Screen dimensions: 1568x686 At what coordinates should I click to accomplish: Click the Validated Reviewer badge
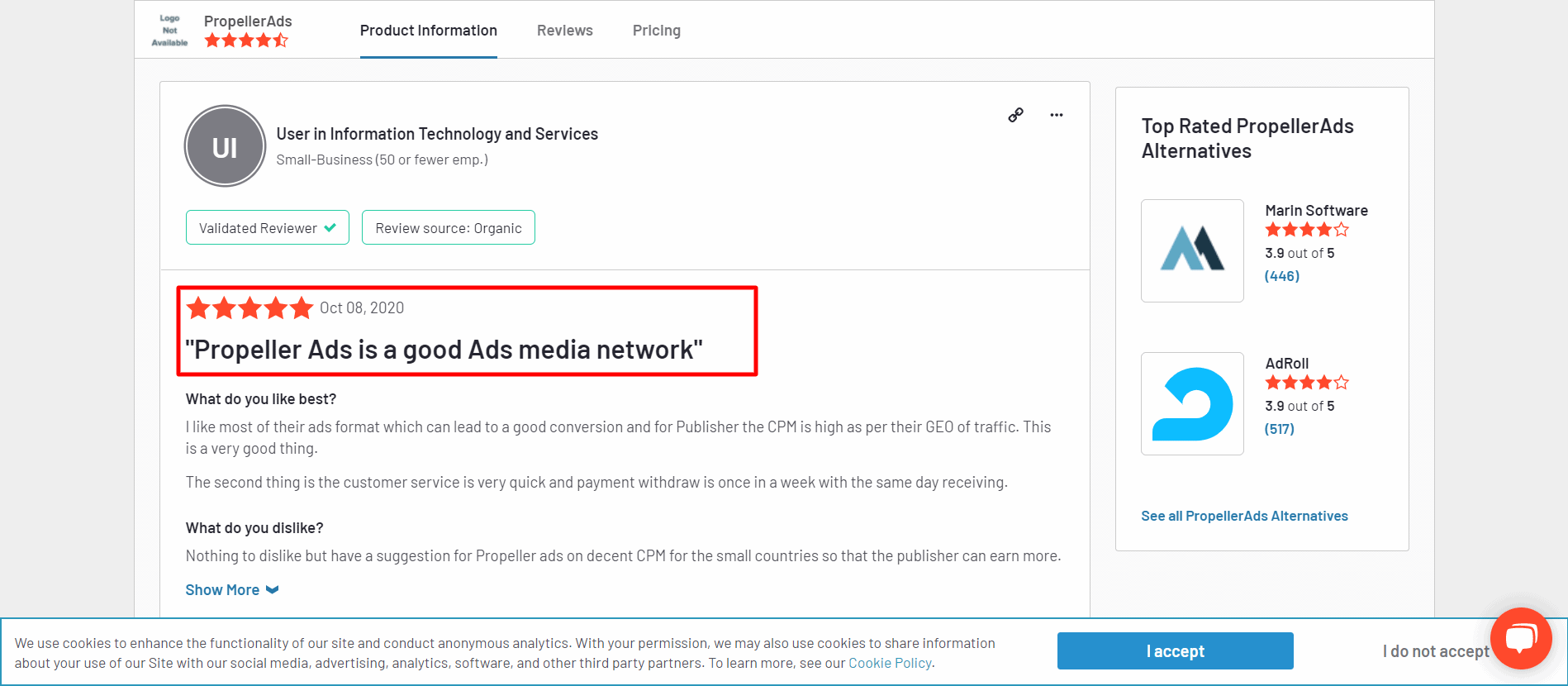[268, 227]
